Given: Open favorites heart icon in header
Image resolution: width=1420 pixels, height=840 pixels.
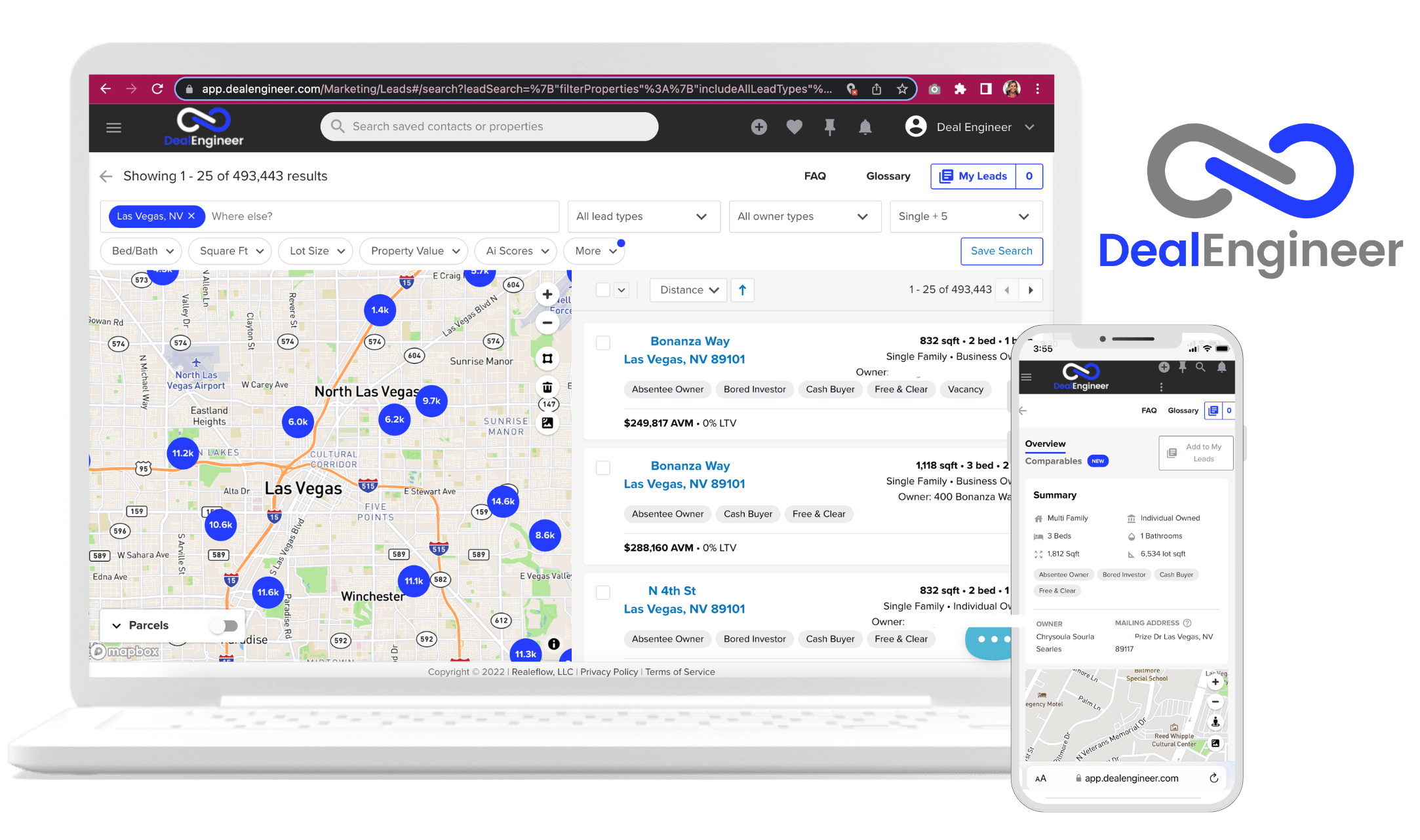Looking at the screenshot, I should [x=794, y=127].
